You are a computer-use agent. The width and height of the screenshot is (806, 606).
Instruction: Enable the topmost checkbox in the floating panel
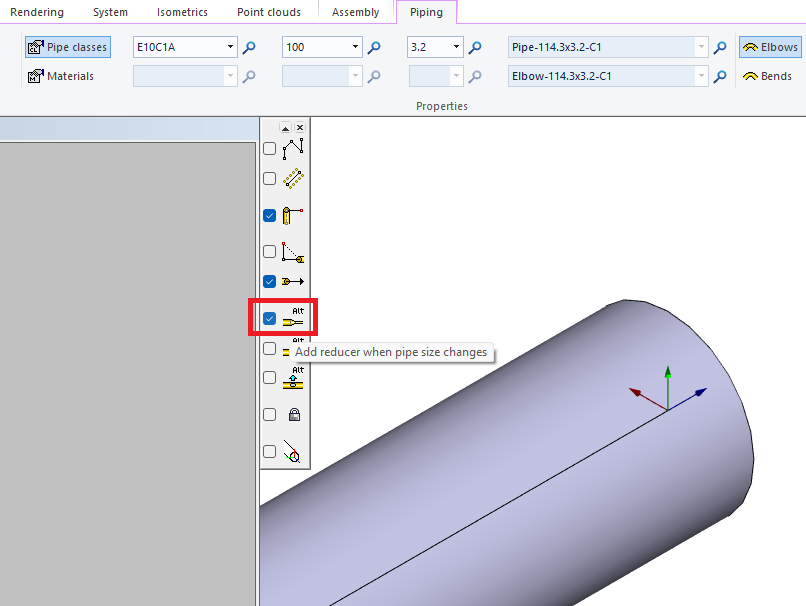point(269,148)
